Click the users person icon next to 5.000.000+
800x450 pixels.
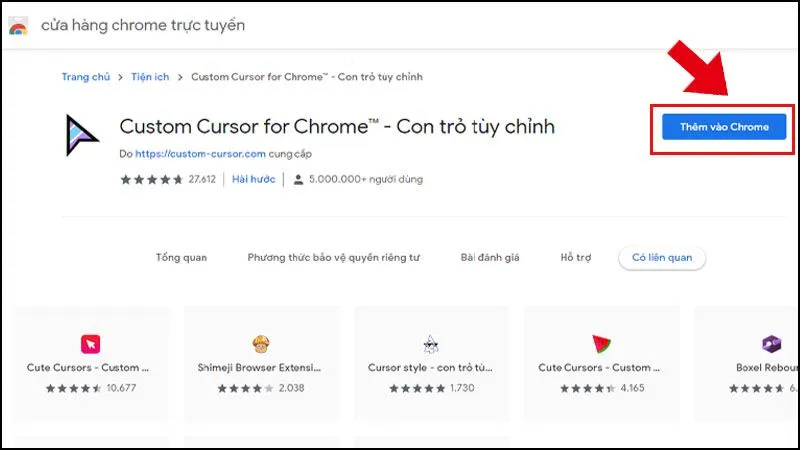298,180
